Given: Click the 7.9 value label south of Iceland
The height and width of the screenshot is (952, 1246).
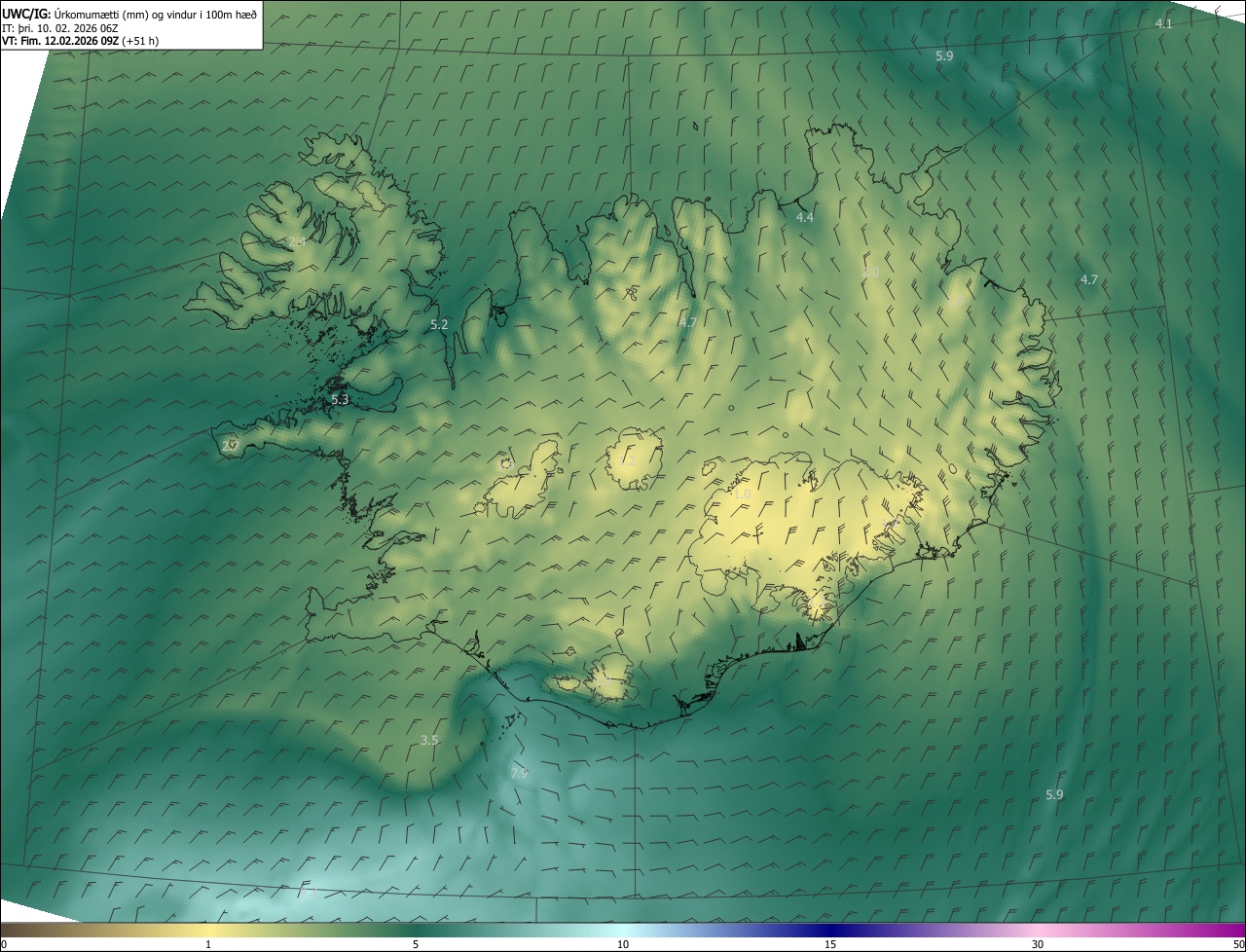Looking at the screenshot, I should pos(519,773).
